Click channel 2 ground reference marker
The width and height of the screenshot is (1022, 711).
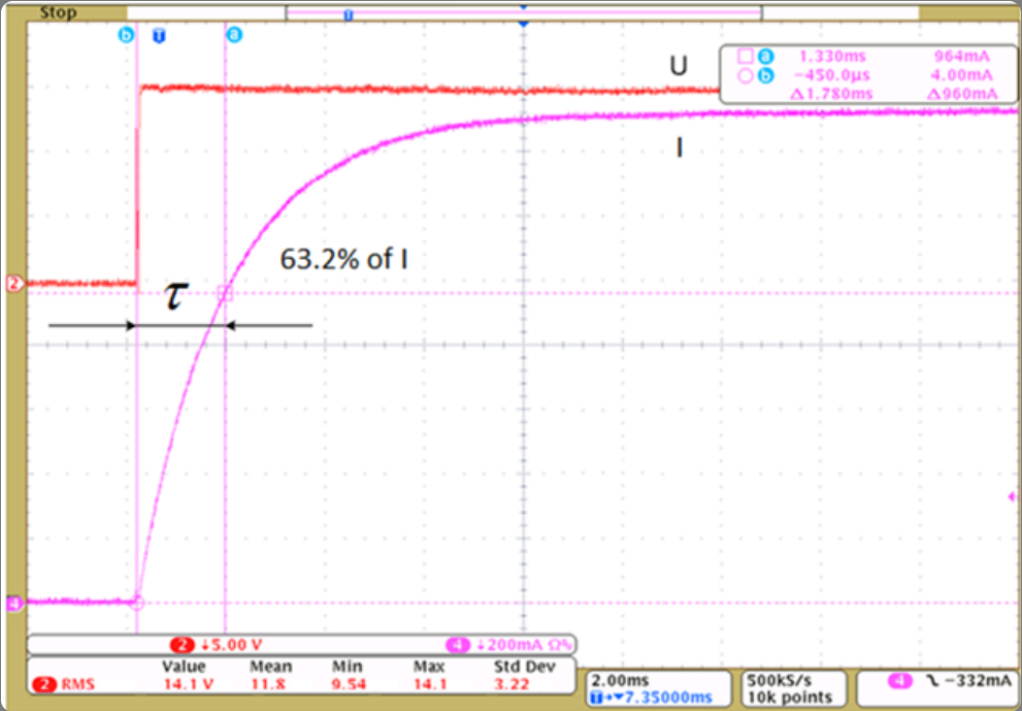point(14,283)
